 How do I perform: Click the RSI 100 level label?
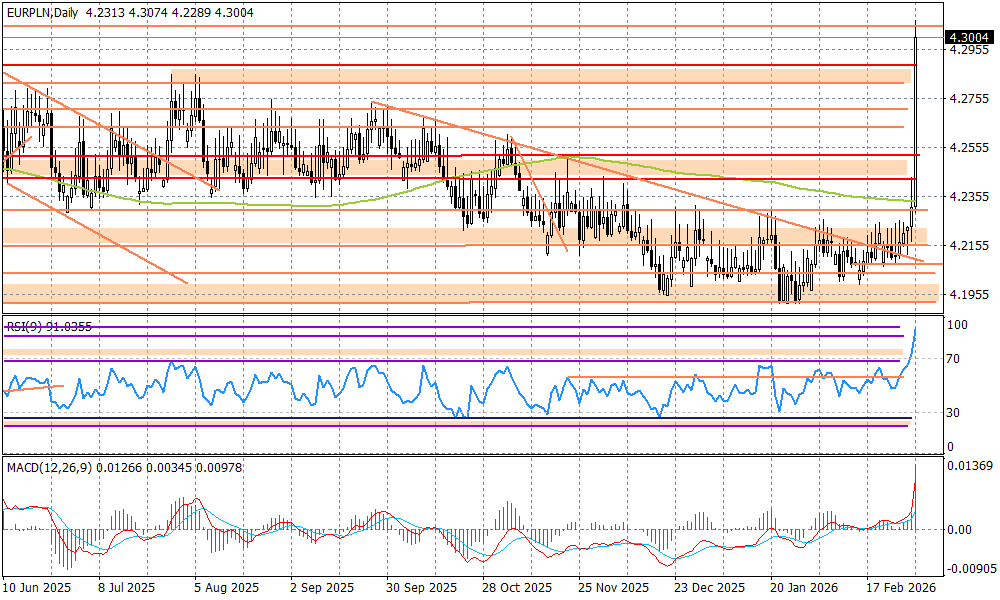(959, 326)
